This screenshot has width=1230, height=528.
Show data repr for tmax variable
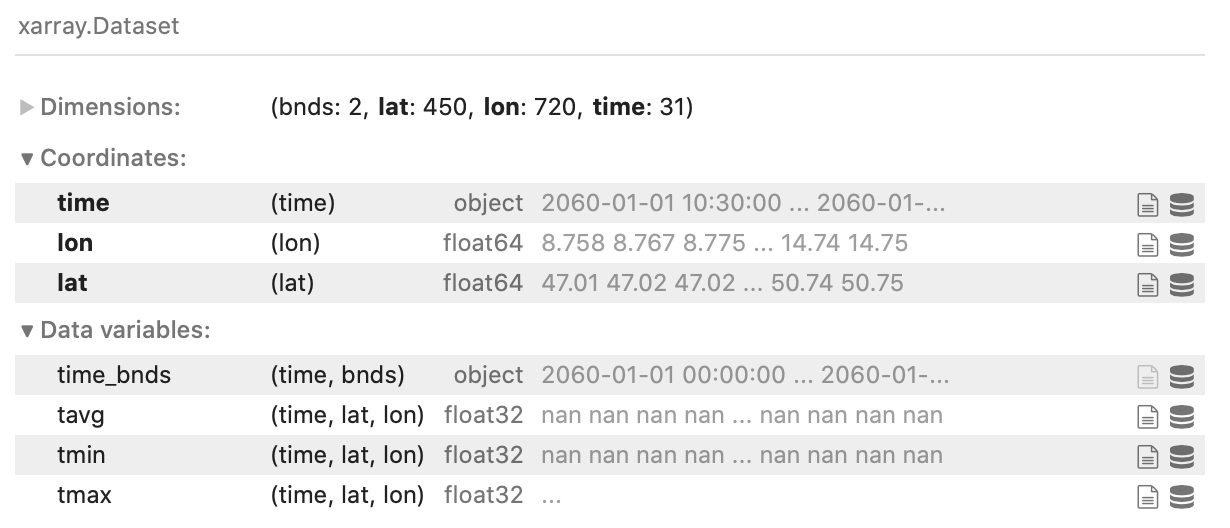click(1181, 496)
